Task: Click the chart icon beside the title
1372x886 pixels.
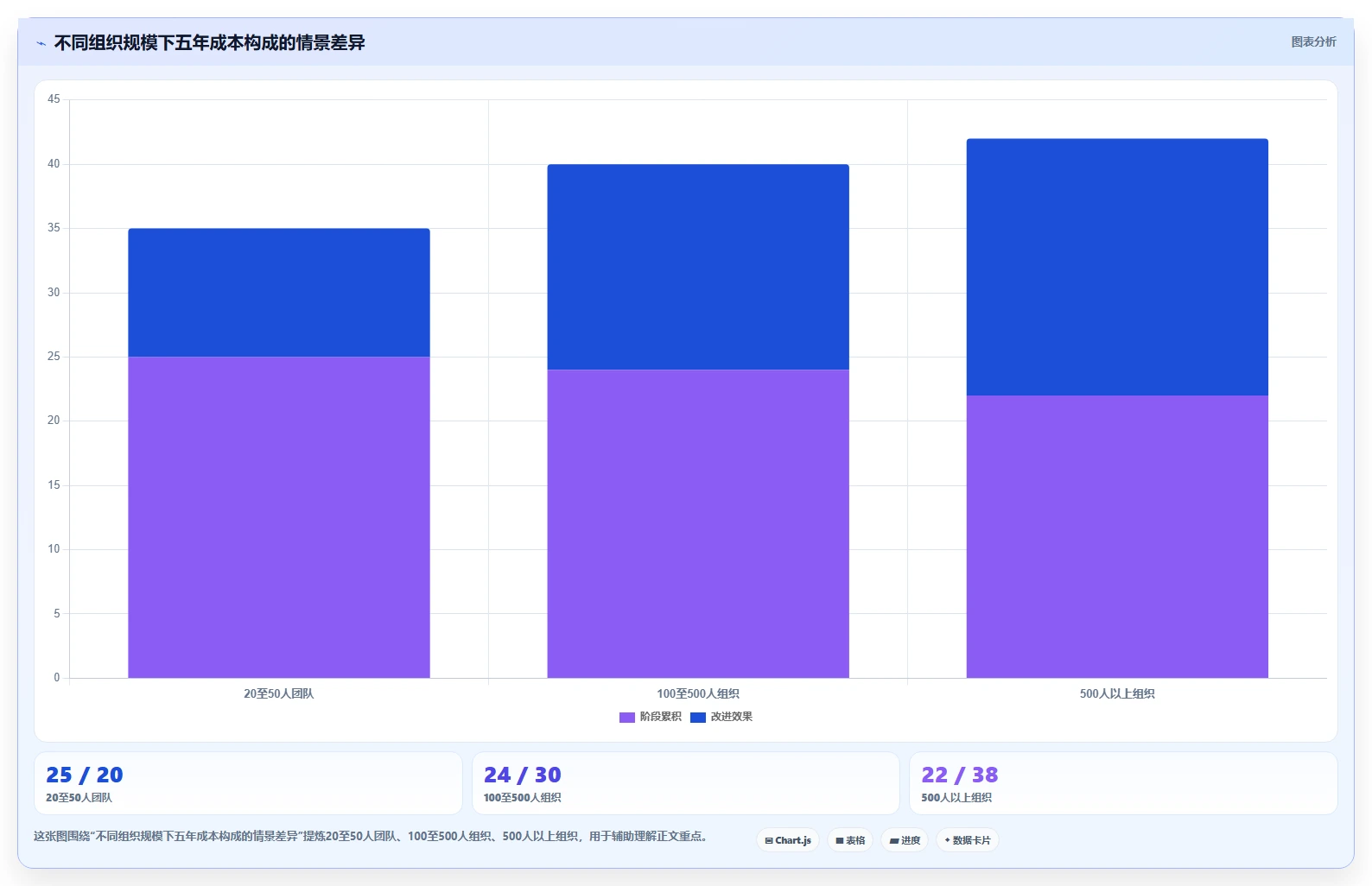Action: click(41, 43)
